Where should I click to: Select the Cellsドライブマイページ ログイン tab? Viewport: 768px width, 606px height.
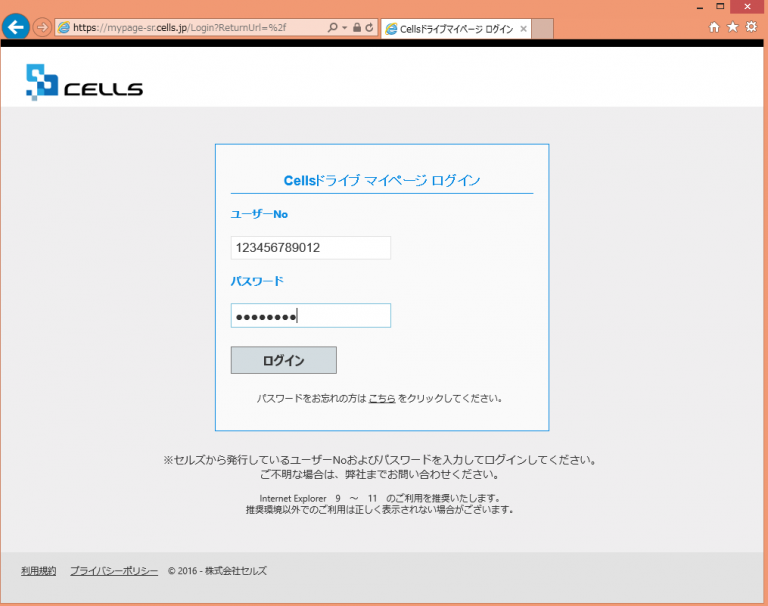point(450,29)
